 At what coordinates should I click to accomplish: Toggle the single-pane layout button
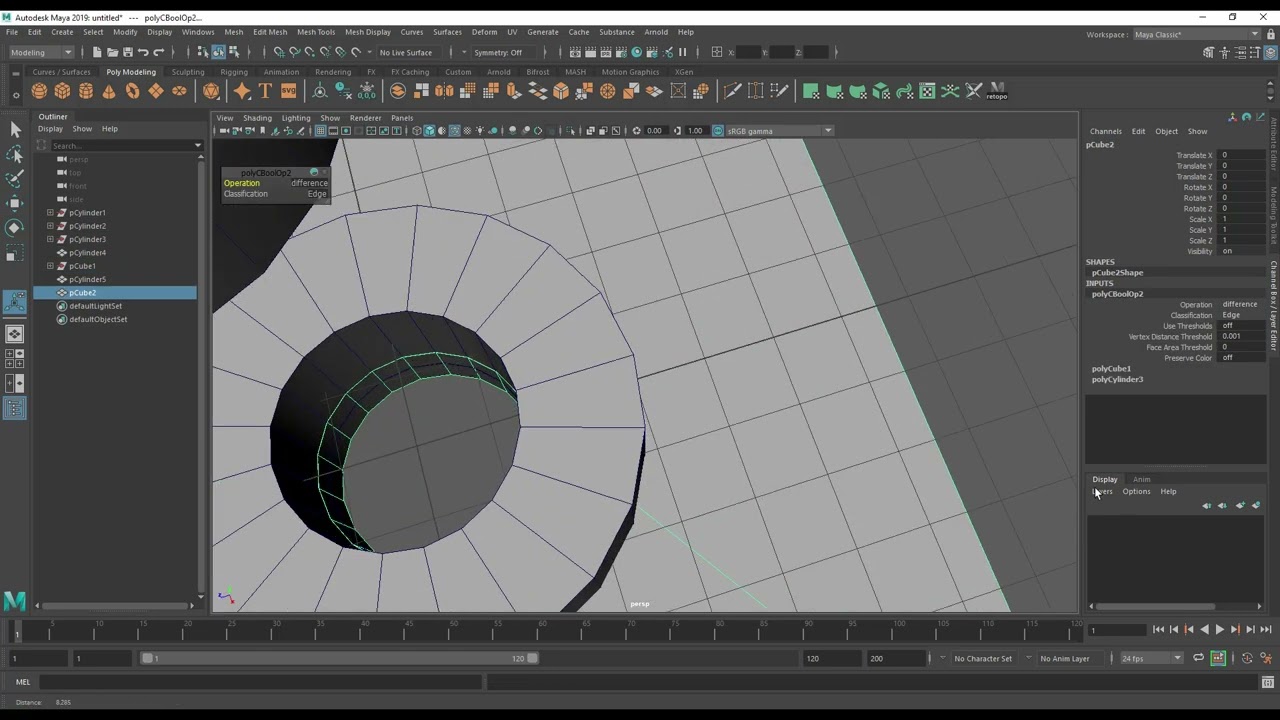pos(15,334)
